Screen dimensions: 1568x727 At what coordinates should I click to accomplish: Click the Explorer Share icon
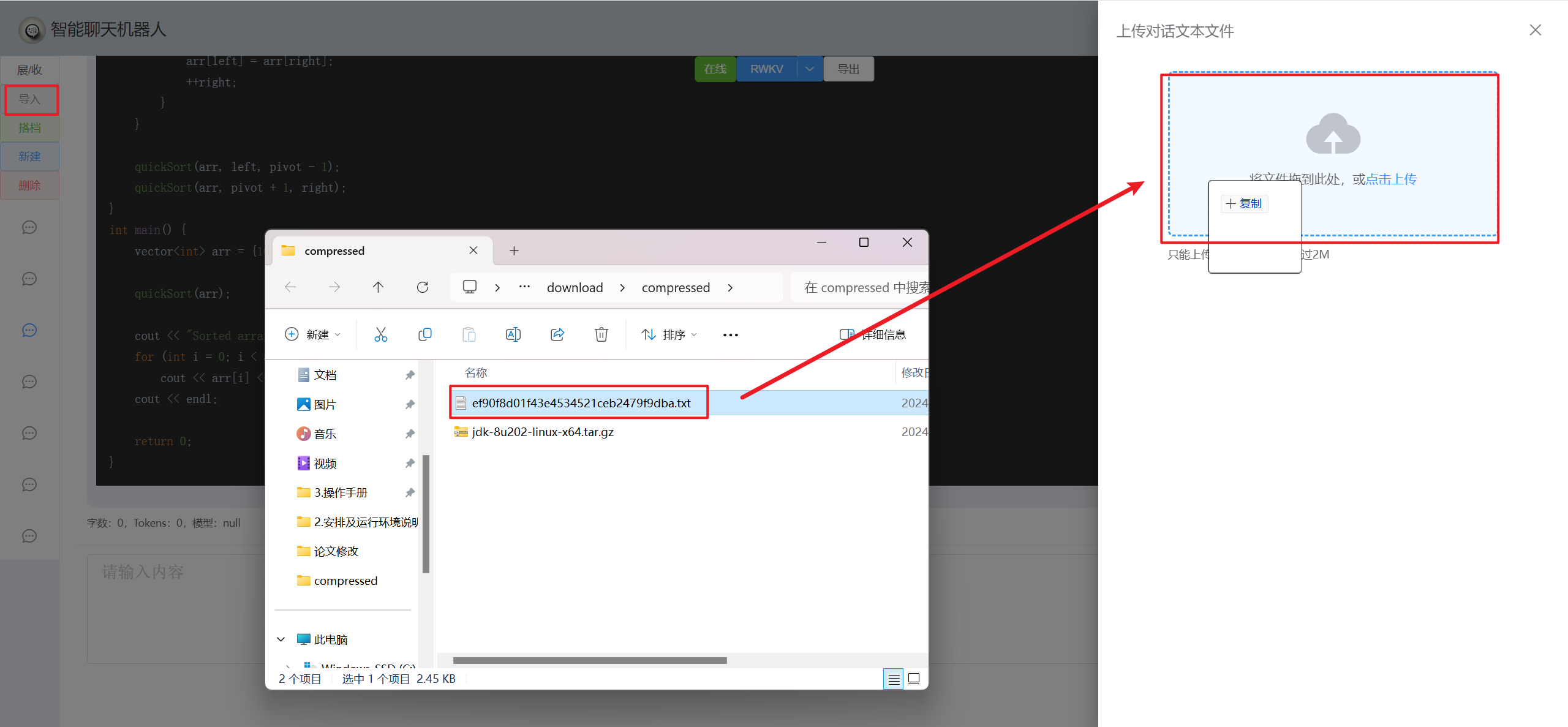[x=557, y=334]
